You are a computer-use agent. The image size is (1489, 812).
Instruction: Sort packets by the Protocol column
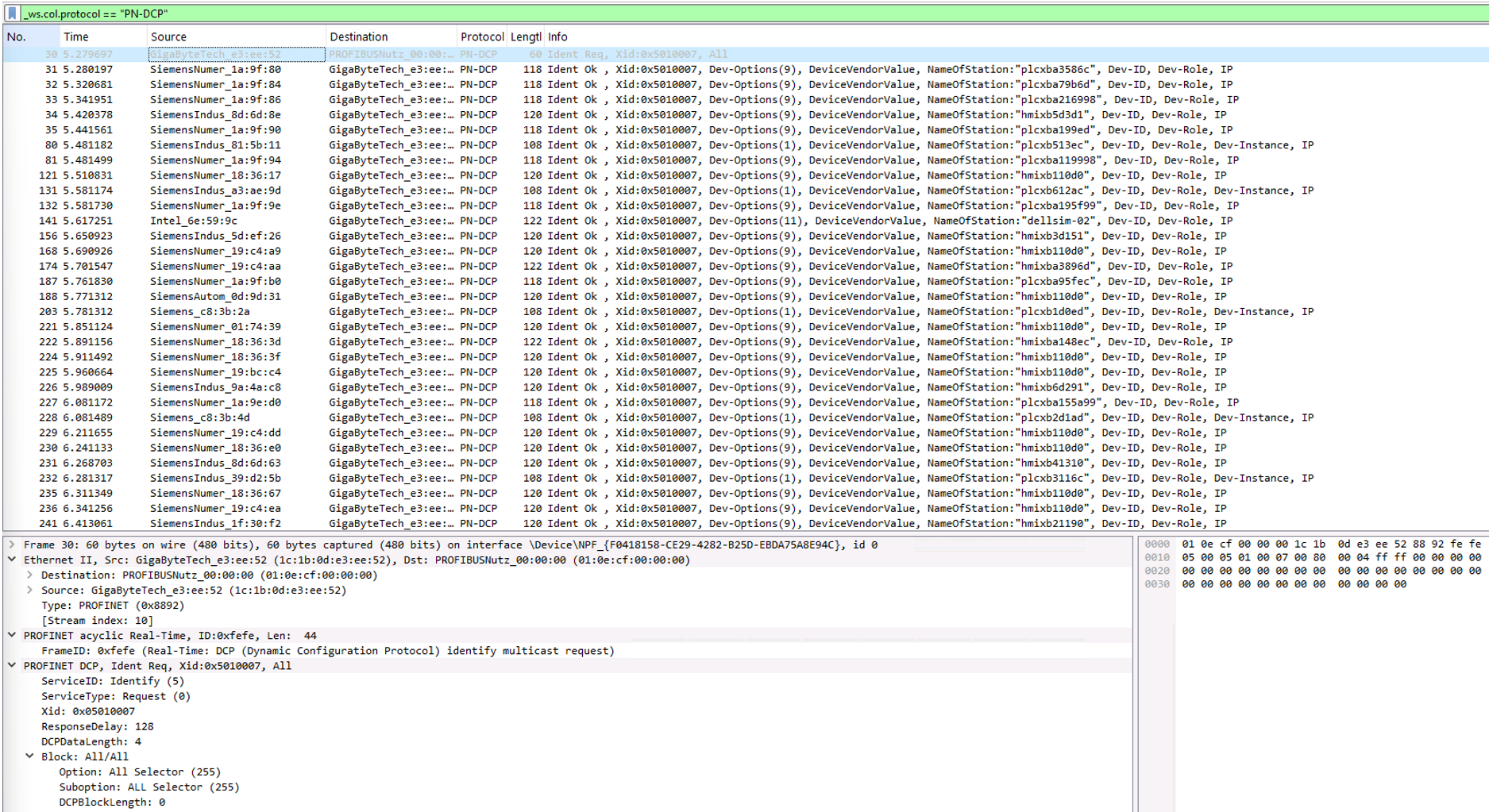480,37
